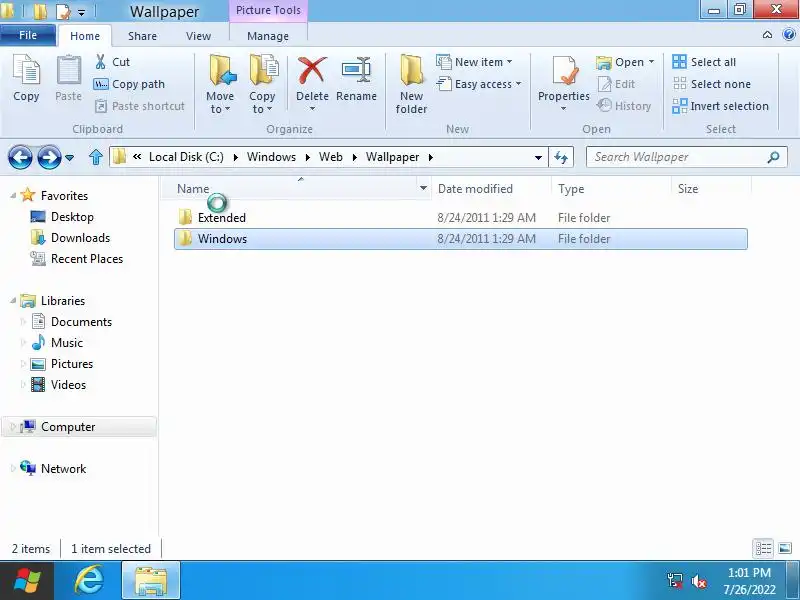
Task: Click Windows in the address path
Action: [271, 157]
